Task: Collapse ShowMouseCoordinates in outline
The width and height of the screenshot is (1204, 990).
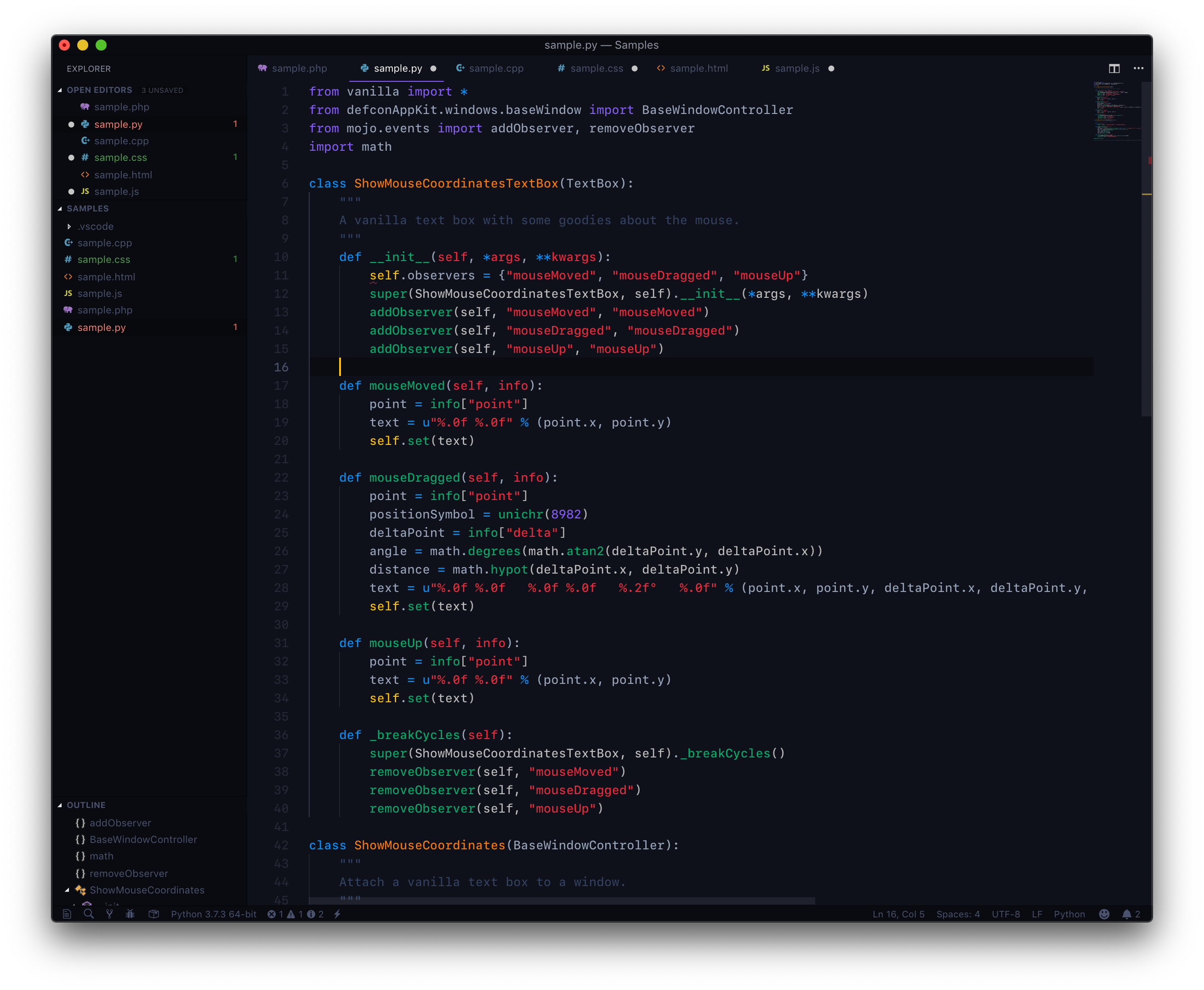Action: 67,890
